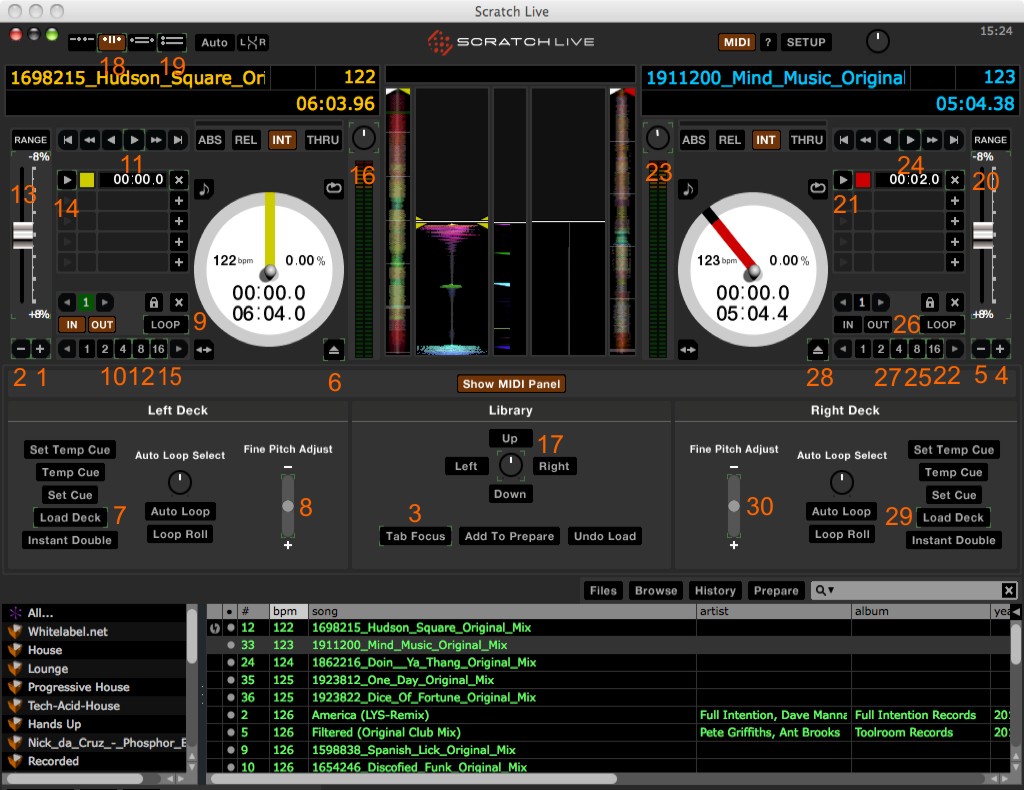Enable REL mode on the right deck
This screenshot has width=1024, height=790.
(730, 140)
